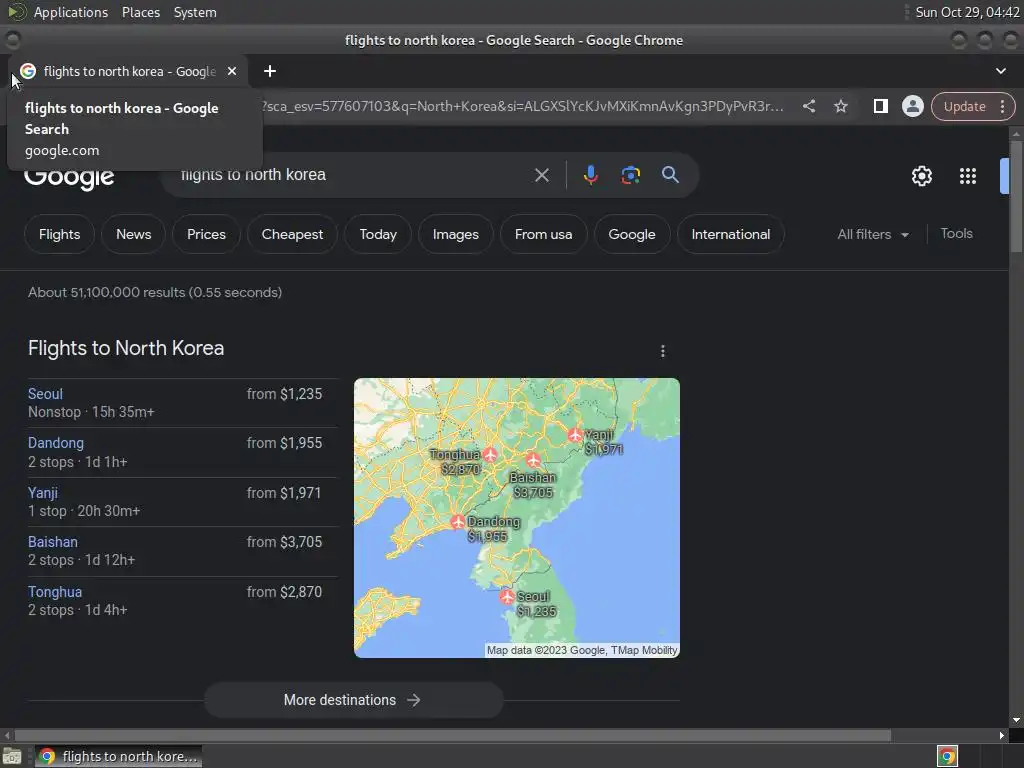Image resolution: width=1024 pixels, height=768 pixels.
Task: Select the Today filter chip
Action: point(378,234)
